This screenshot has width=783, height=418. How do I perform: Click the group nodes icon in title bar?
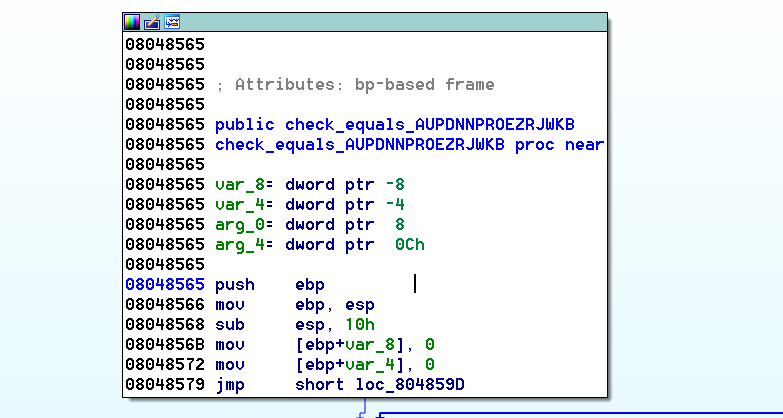(x=172, y=22)
